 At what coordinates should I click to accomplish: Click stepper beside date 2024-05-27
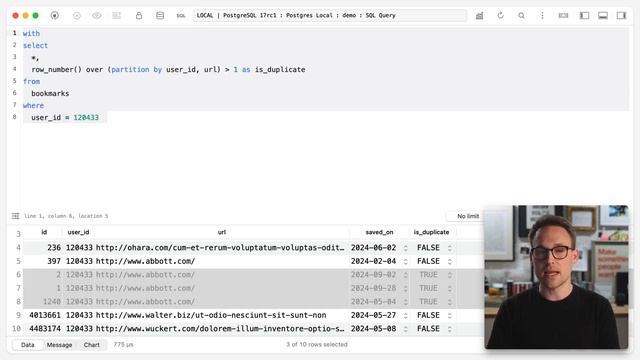coord(405,315)
